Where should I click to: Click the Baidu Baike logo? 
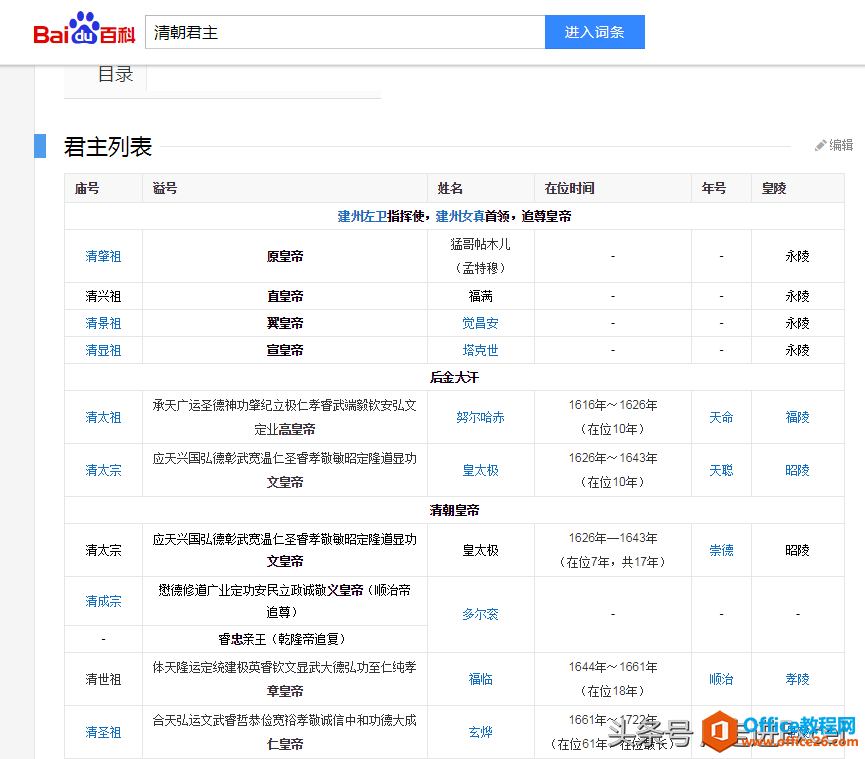(84, 29)
